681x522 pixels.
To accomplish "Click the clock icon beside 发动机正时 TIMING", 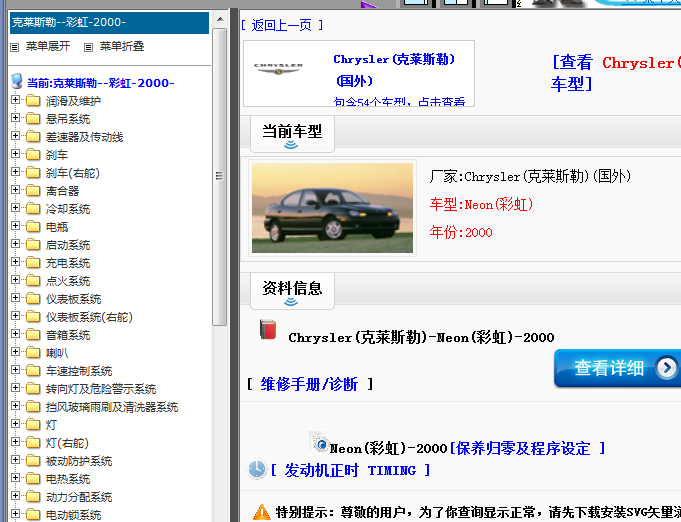I will click(257, 469).
